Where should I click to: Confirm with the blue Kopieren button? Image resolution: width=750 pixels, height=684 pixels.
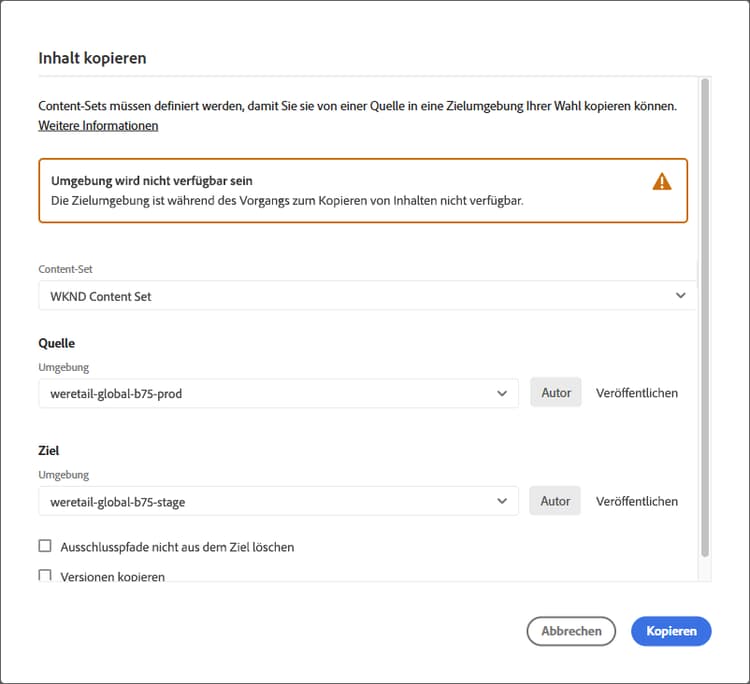click(670, 631)
